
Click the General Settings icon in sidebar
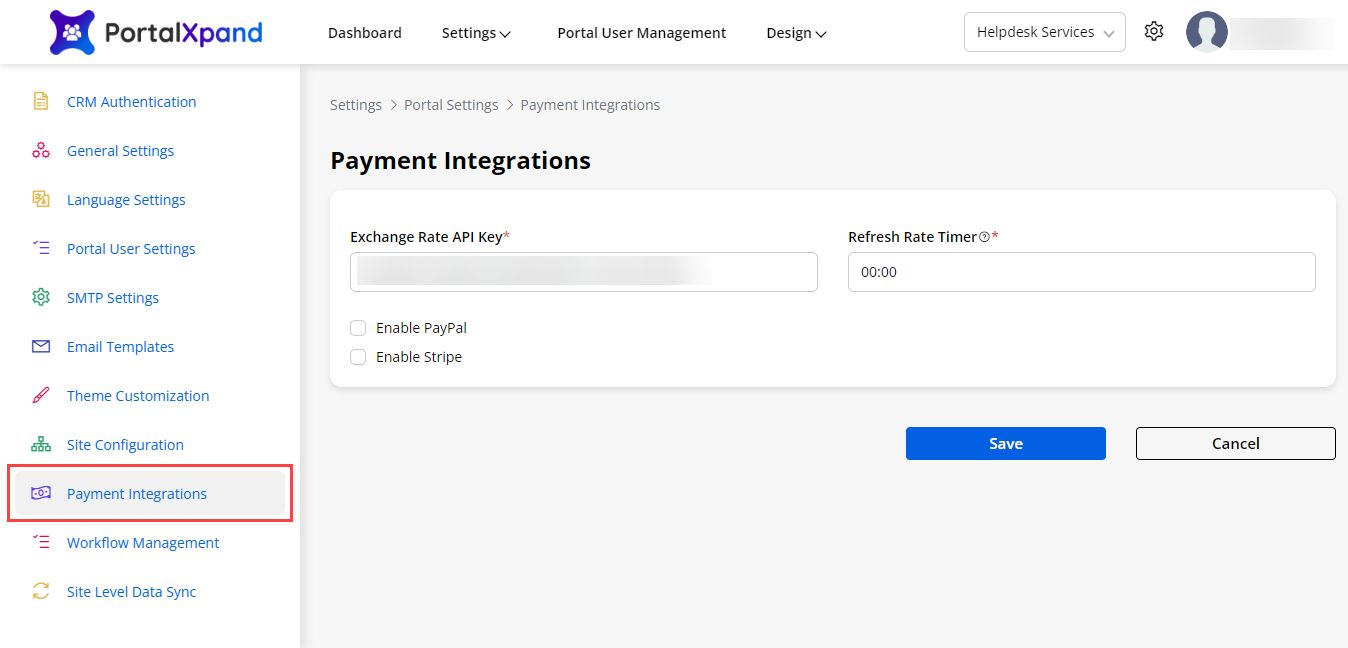pyautogui.click(x=41, y=150)
